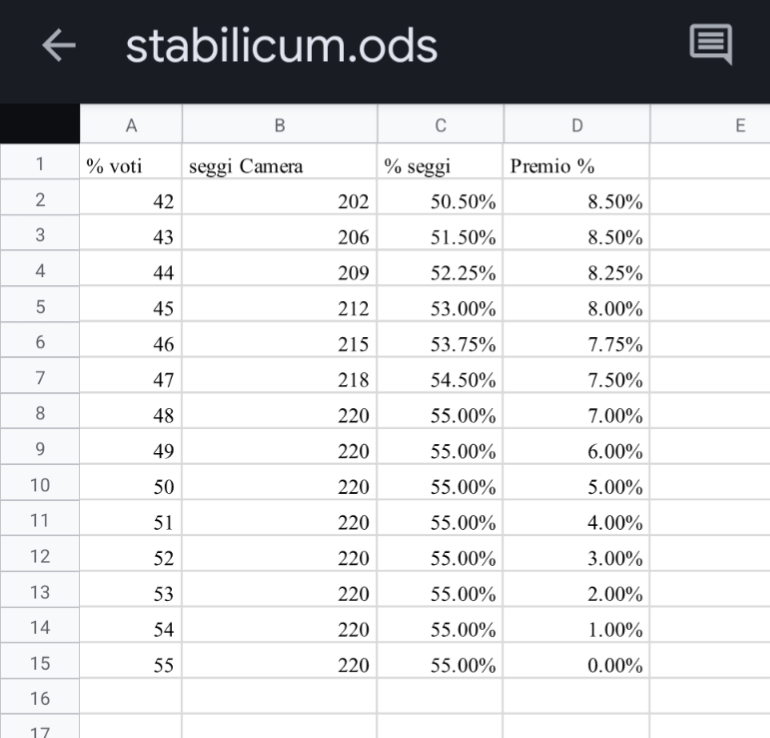
Task: Select the "Premio %" header cell
Action: point(577,162)
